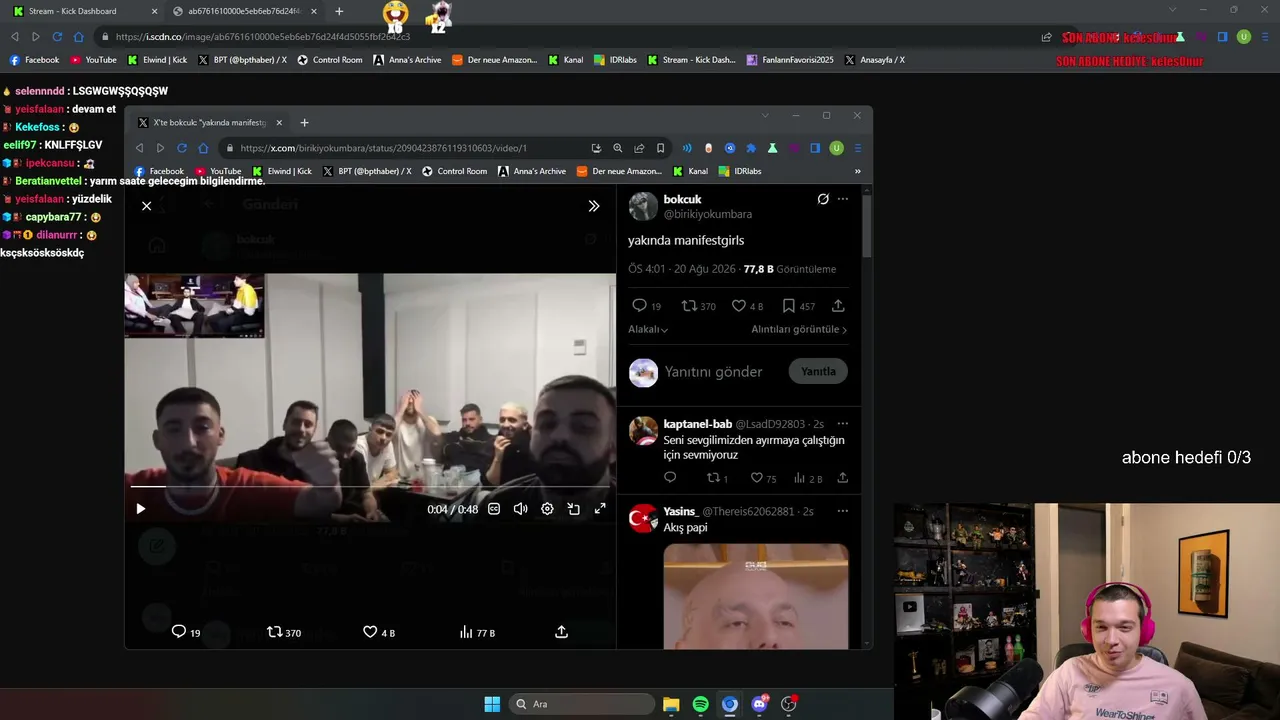The width and height of the screenshot is (1280, 720).
Task: Select the X'te bokcuk browser tab
Action: click(x=210, y=122)
